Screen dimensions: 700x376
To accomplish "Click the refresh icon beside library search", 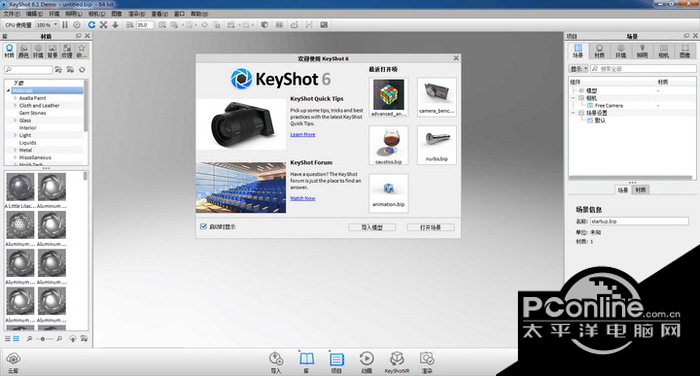I will 82,70.
